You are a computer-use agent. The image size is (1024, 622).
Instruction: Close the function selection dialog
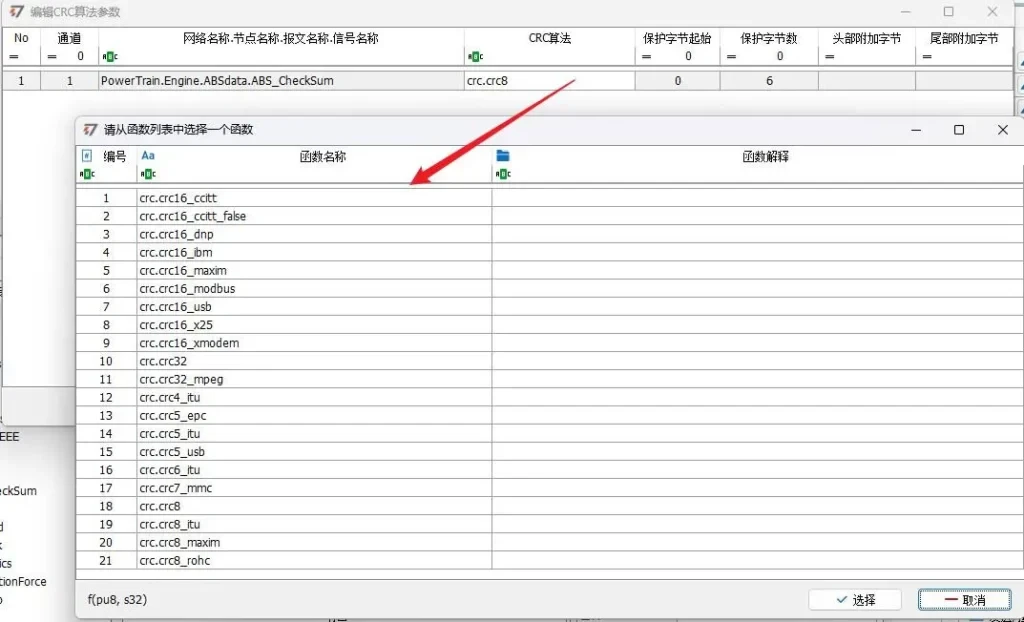[x=1002, y=130]
